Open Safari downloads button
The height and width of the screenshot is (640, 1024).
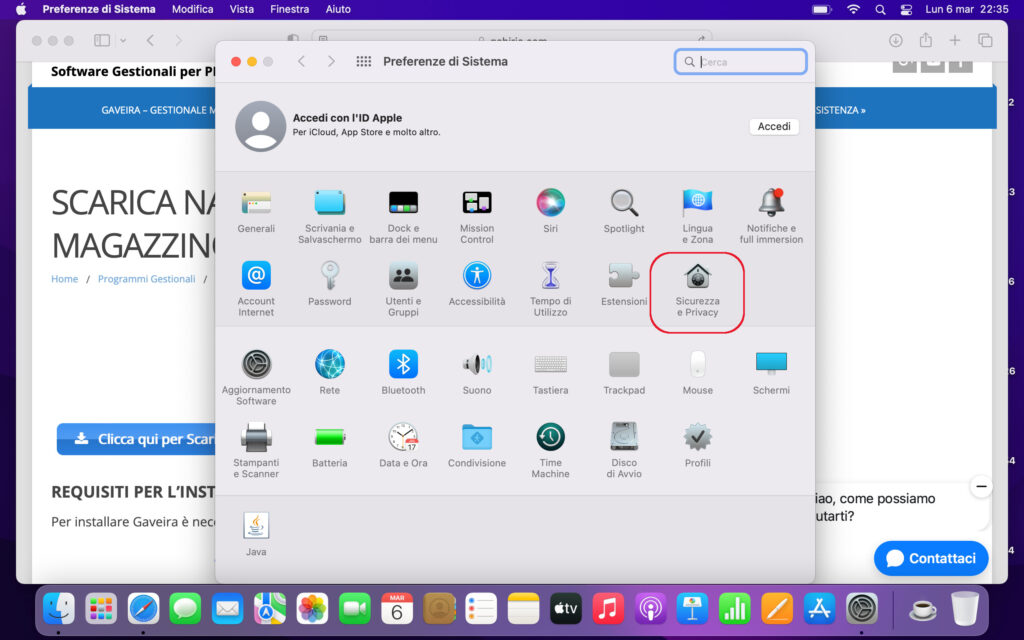(895, 40)
